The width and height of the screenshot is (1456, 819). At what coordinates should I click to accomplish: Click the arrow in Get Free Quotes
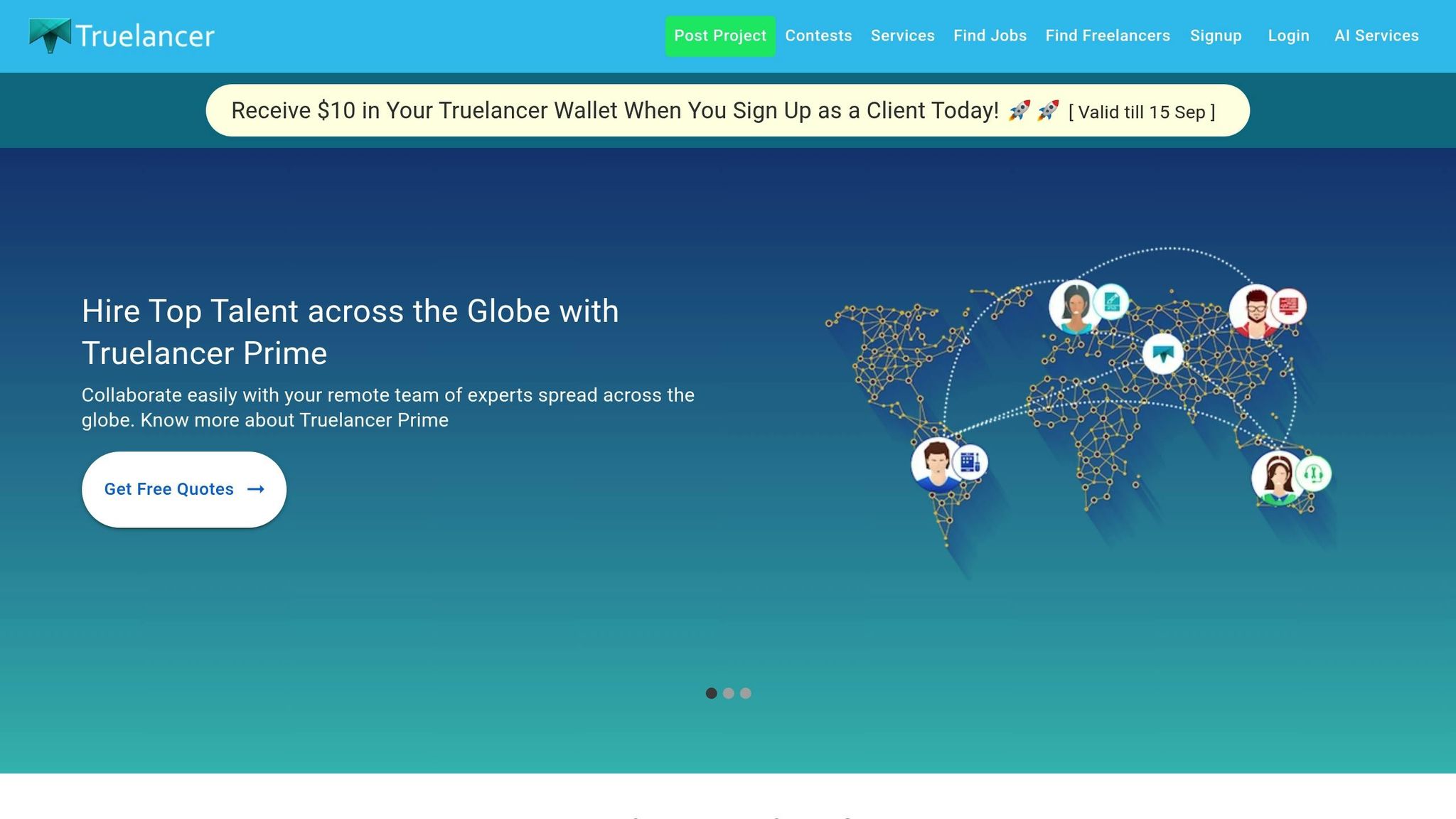click(256, 489)
